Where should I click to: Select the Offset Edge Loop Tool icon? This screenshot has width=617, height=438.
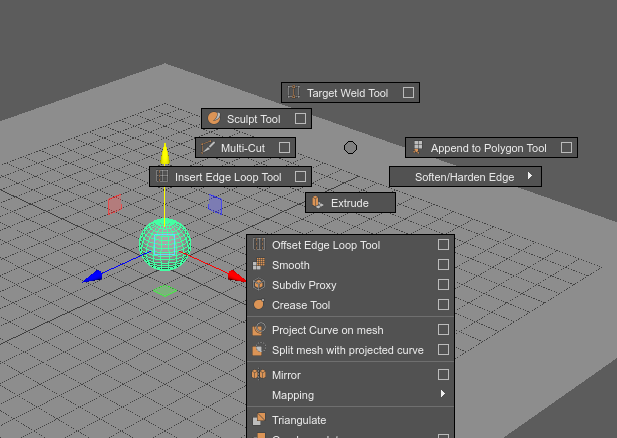tap(259, 245)
